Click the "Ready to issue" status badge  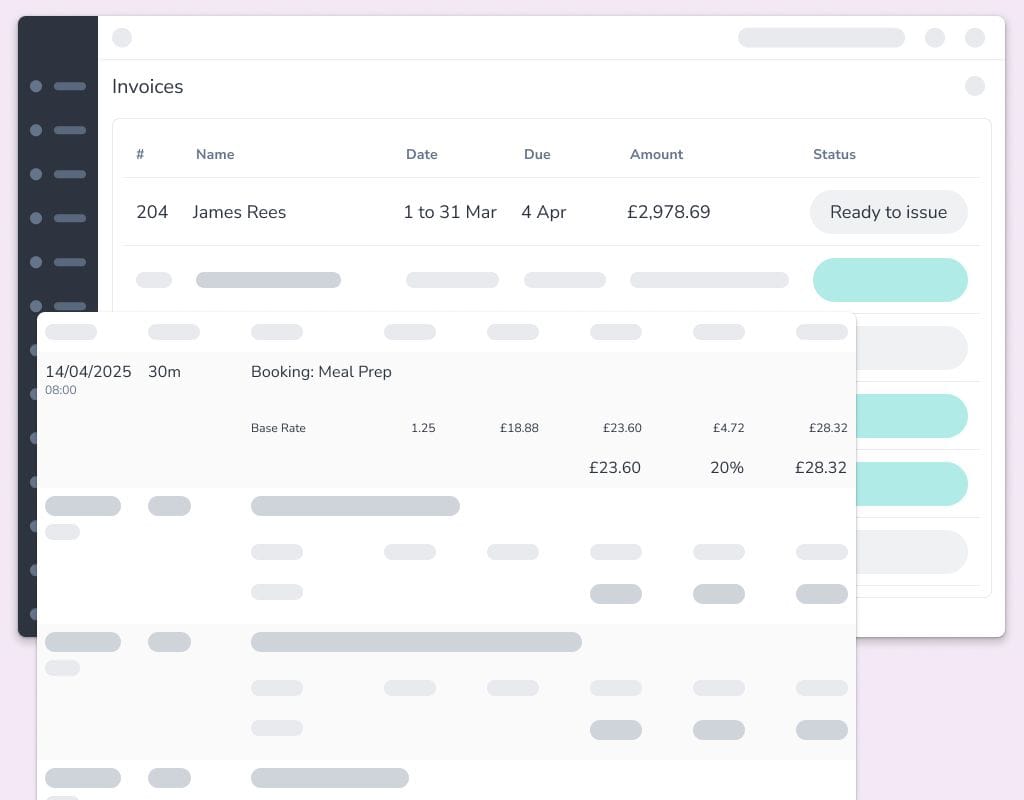click(x=888, y=212)
